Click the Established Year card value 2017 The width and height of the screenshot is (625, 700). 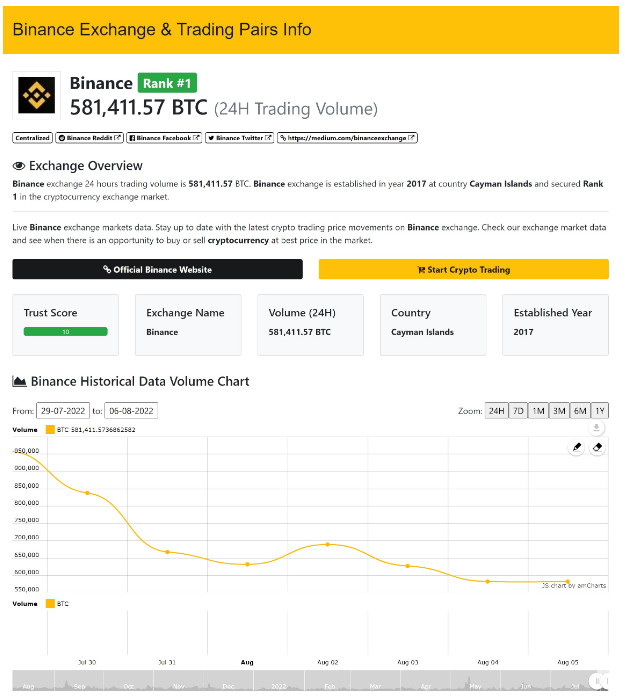[x=523, y=332]
